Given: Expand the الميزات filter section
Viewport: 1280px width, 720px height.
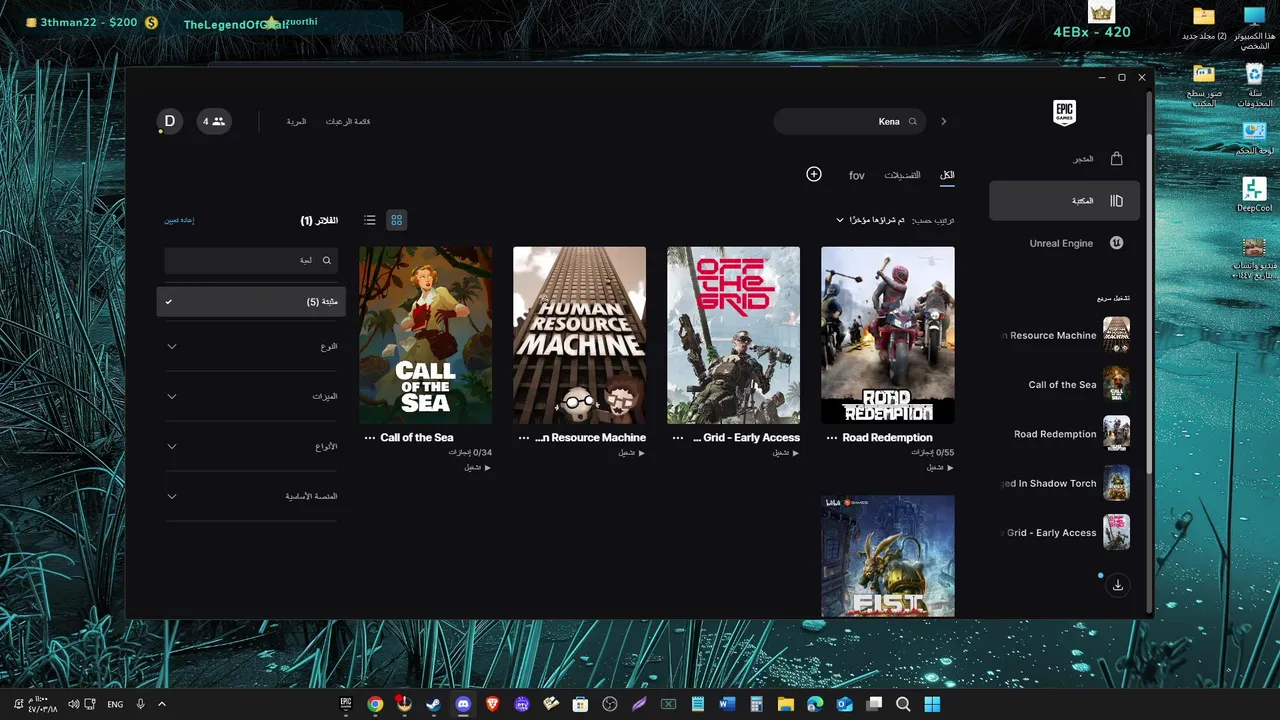Looking at the screenshot, I should pyautogui.click(x=251, y=396).
